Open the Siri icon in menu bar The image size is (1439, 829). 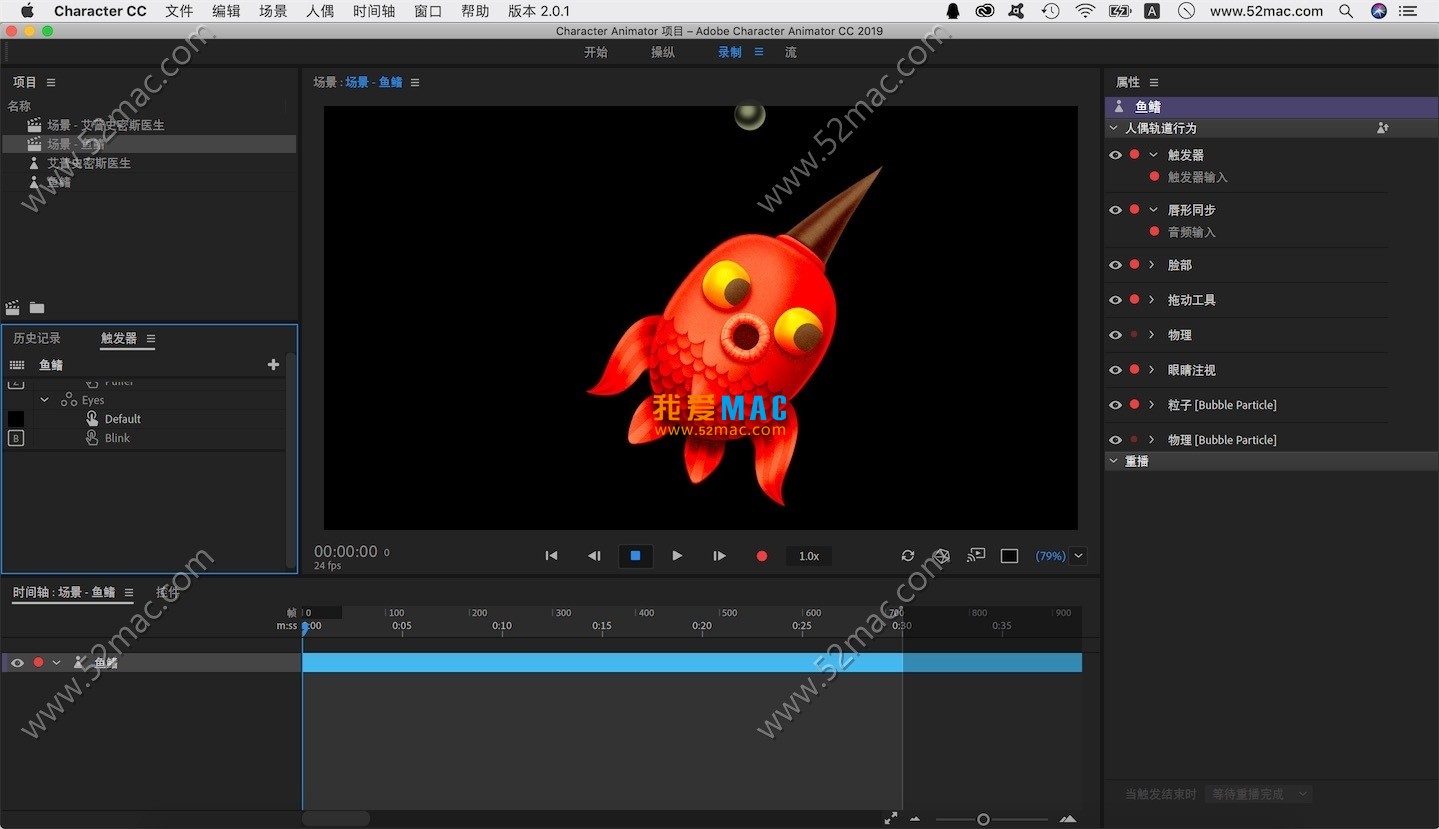[1379, 11]
